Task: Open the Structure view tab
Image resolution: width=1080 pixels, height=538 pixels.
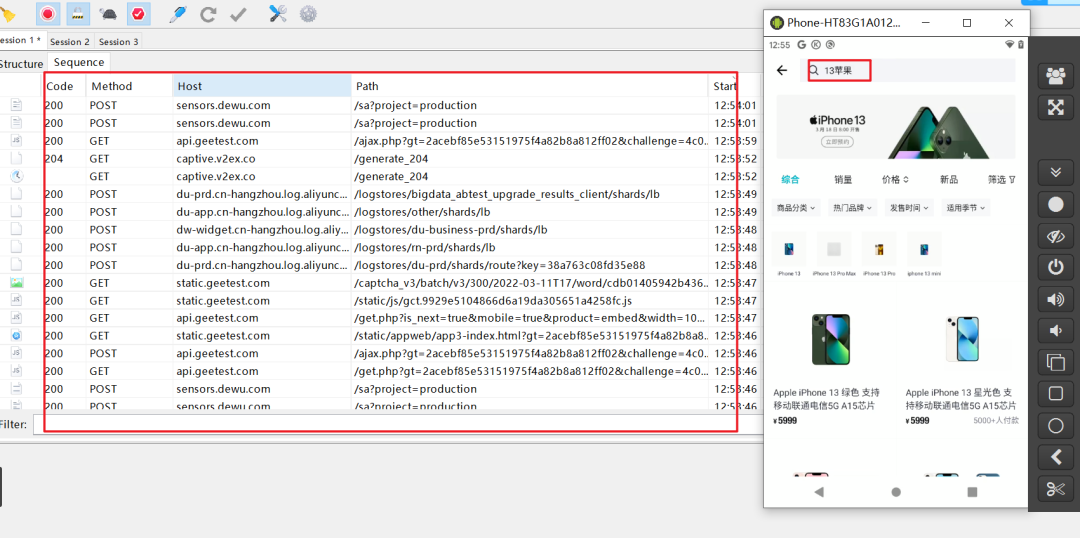Action: tap(21, 63)
